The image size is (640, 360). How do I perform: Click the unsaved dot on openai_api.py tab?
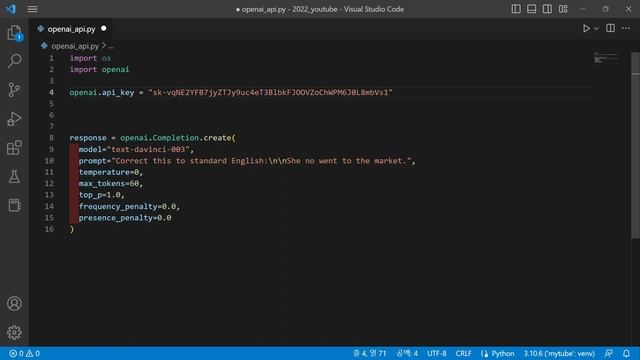[104, 29]
